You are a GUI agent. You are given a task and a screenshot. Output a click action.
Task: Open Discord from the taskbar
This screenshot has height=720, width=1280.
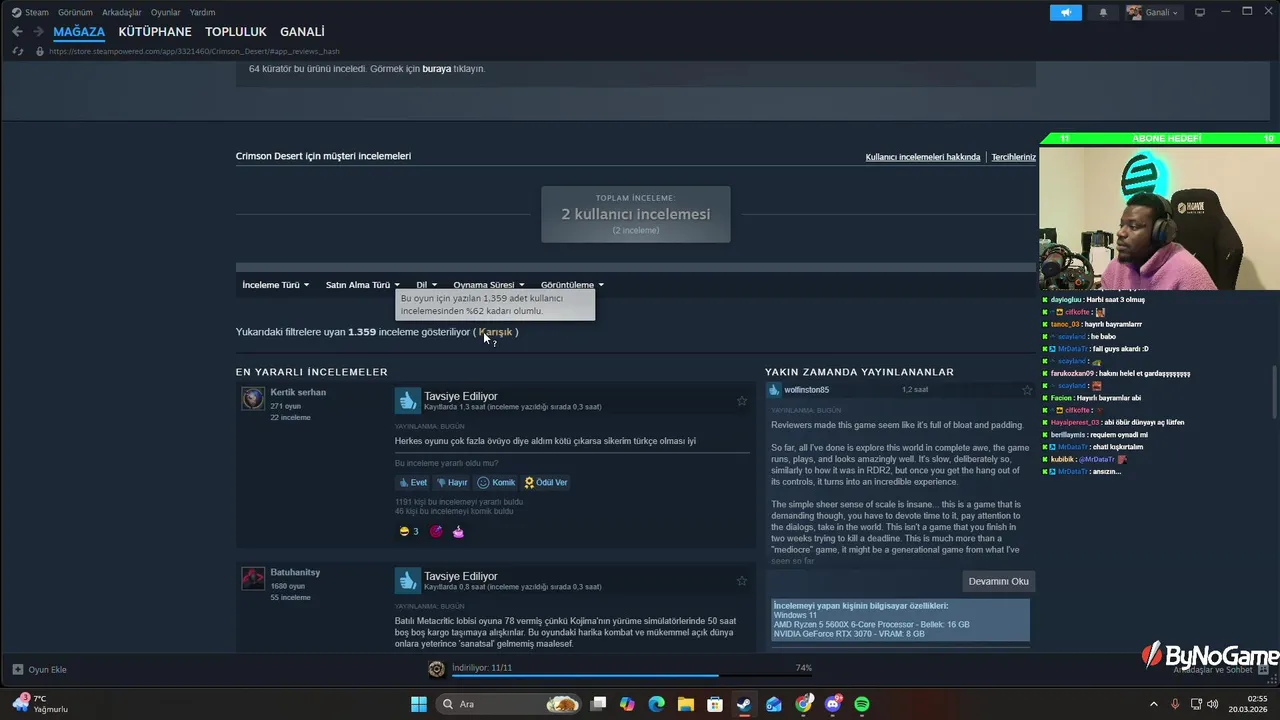click(832, 704)
